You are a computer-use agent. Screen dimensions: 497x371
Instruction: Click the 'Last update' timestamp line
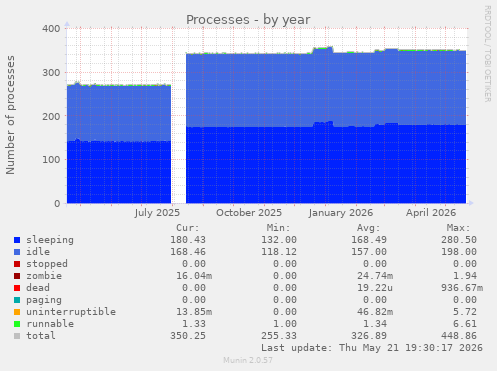[372, 348]
